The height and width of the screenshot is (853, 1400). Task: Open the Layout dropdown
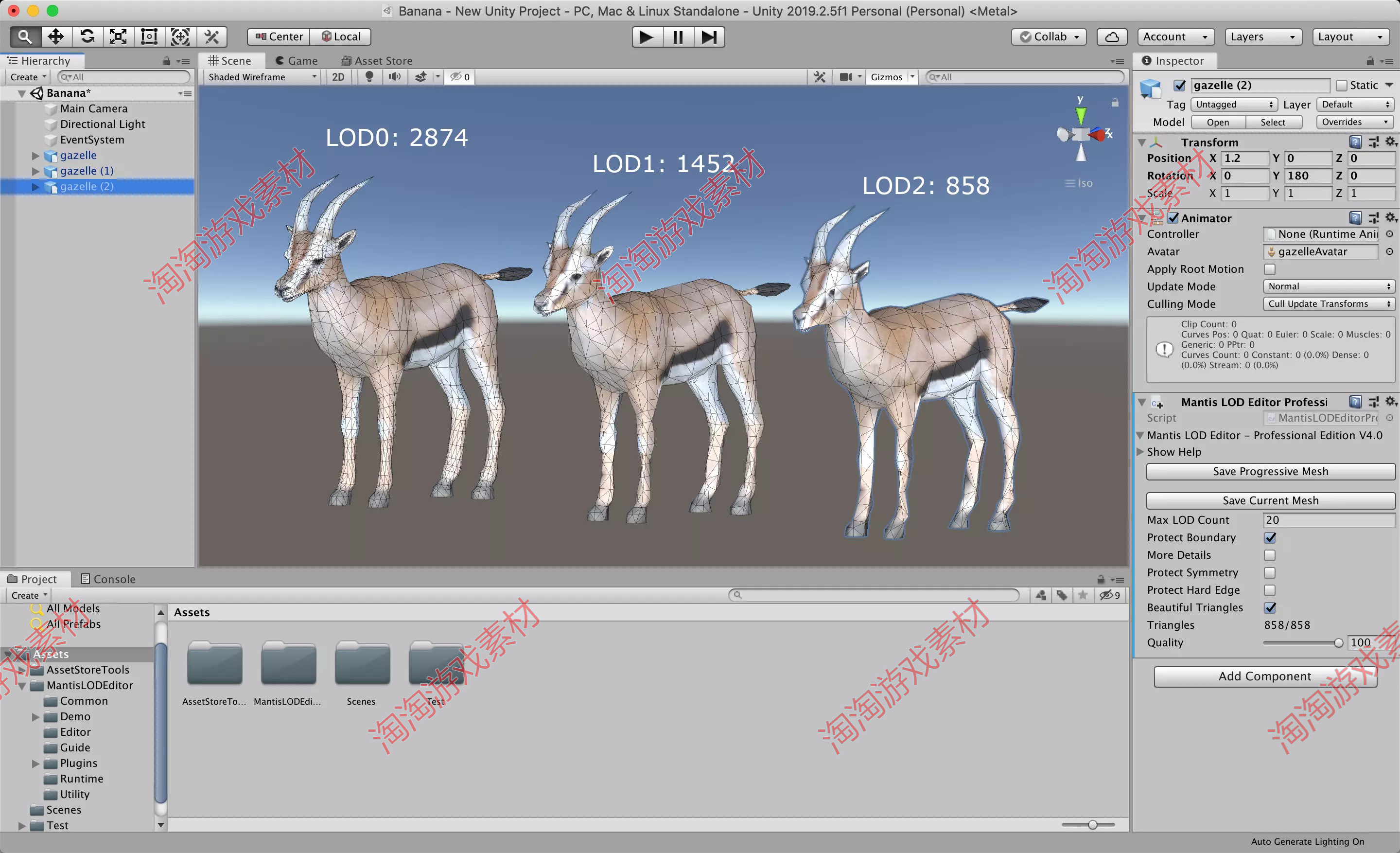(1350, 37)
